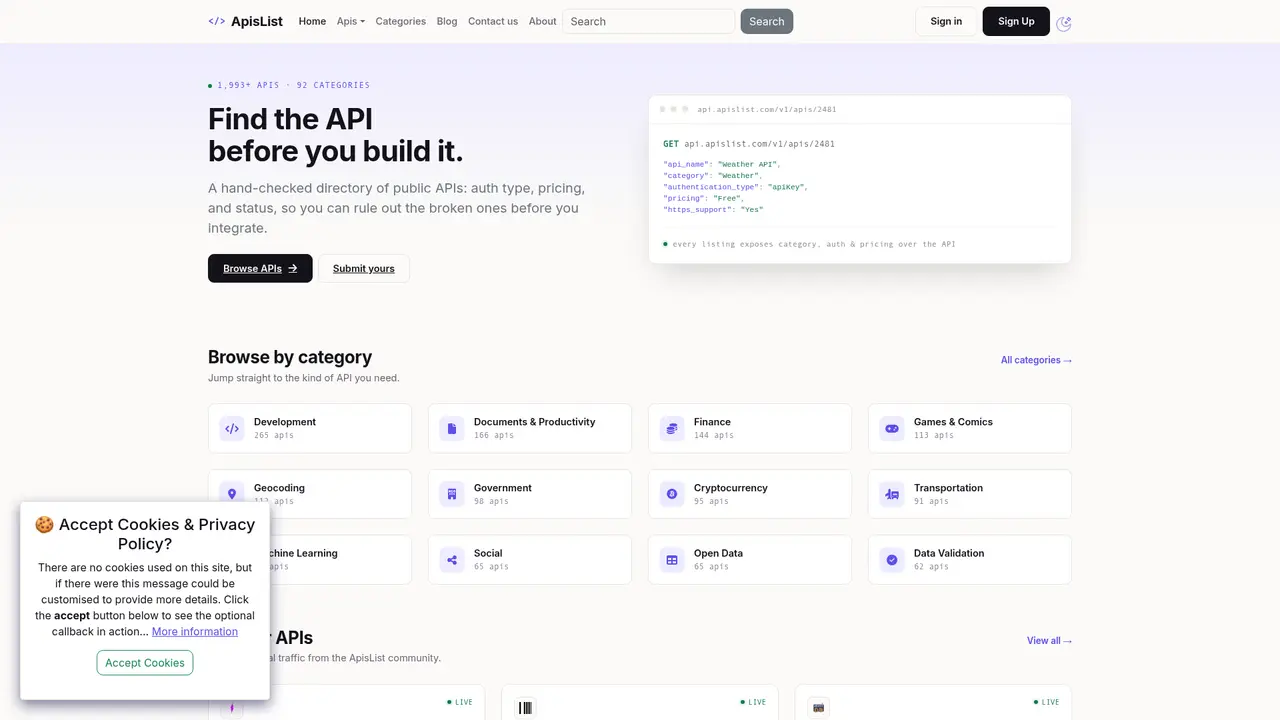Click the Development category code icon
This screenshot has width=1280, height=720.
click(232, 428)
